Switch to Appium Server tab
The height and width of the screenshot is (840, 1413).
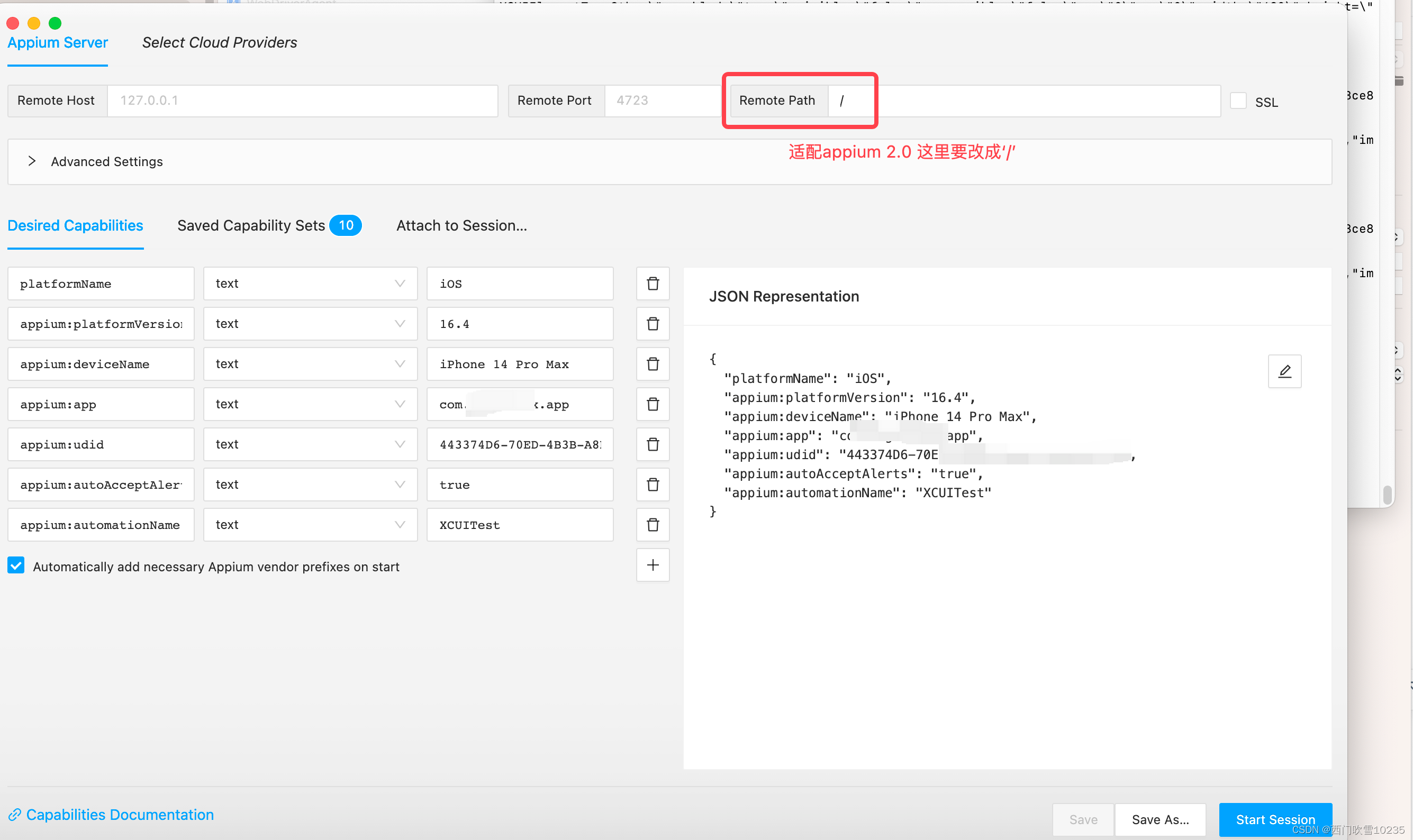(58, 42)
